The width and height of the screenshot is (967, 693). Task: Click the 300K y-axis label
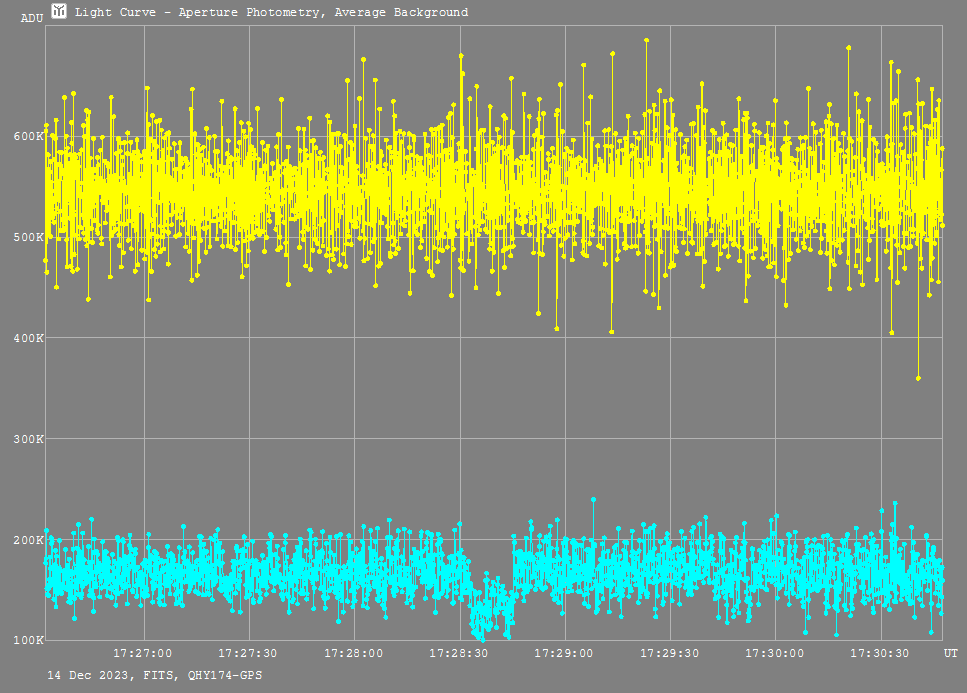pyautogui.click(x=28, y=439)
